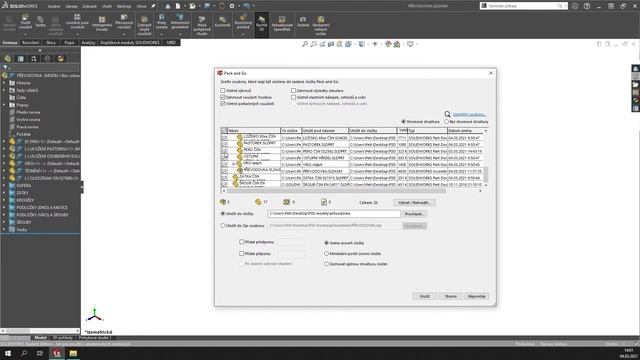The width and height of the screenshot is (640, 360).
Task: Click the Windows Start button
Action: [x=8, y=353]
